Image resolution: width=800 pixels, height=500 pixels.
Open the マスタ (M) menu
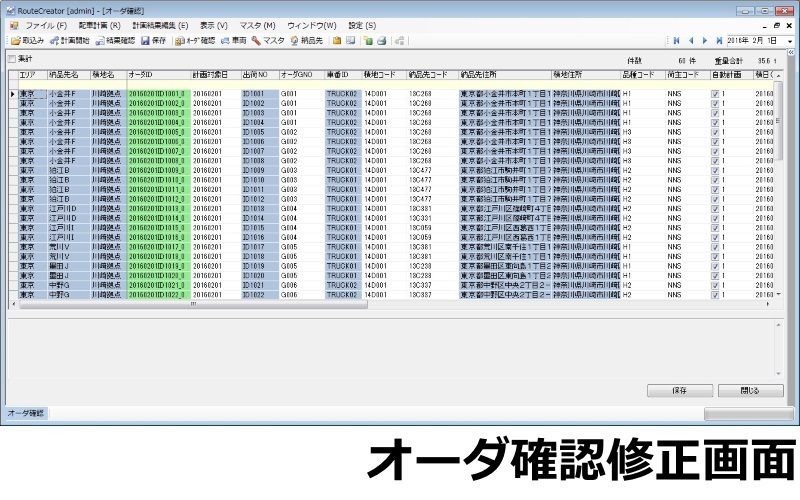[x=257, y=24]
